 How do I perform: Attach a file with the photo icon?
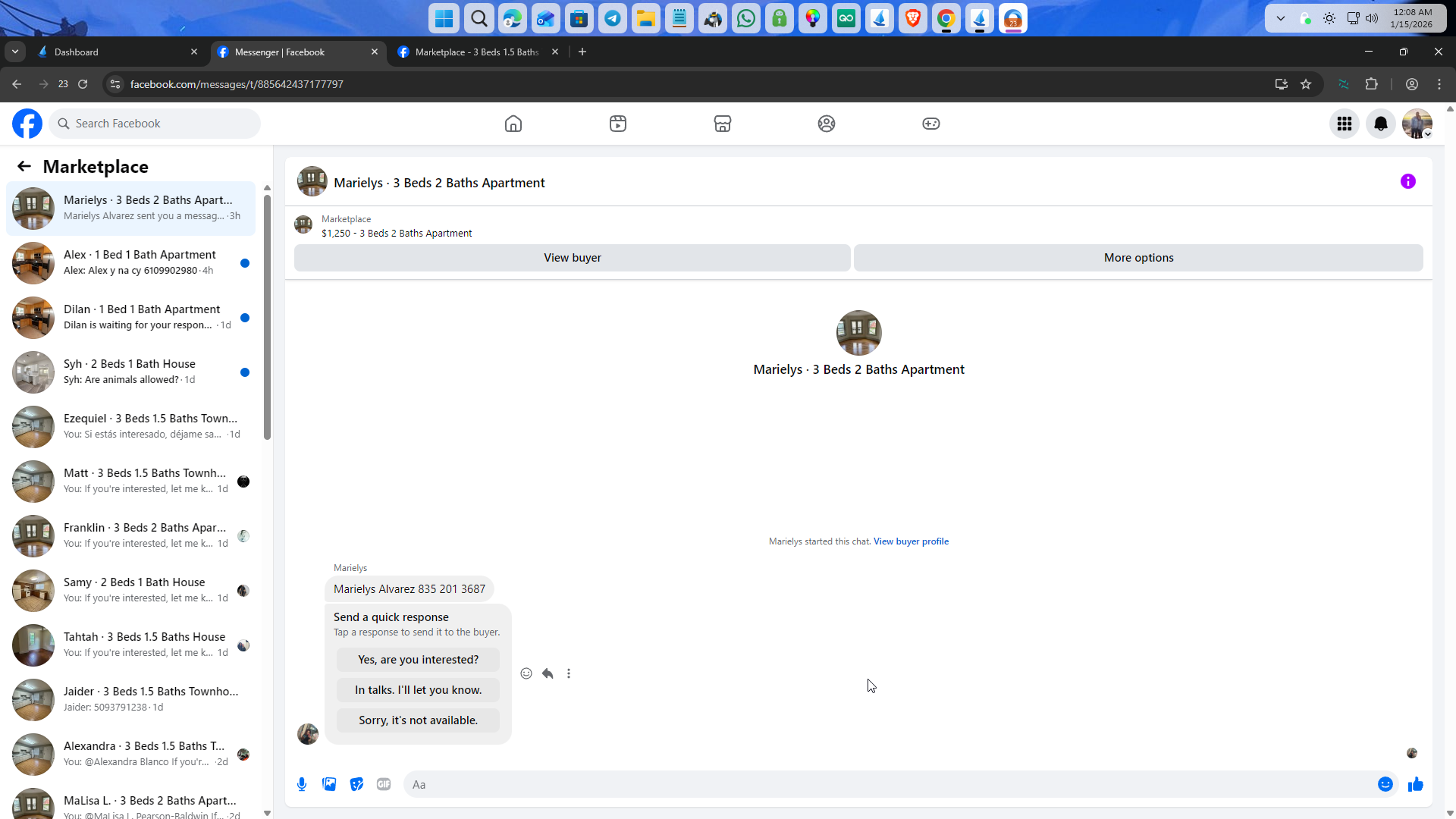(x=329, y=784)
